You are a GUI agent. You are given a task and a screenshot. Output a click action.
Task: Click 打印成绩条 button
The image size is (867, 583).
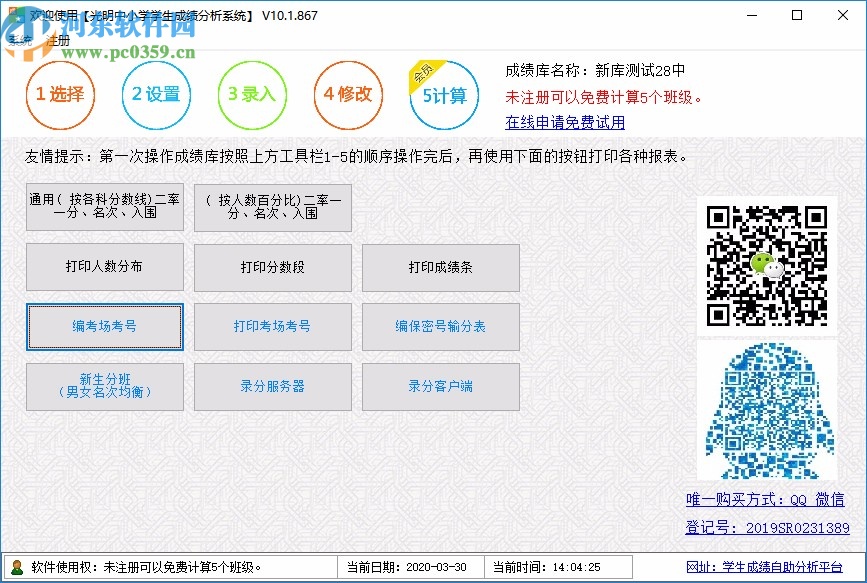(440, 267)
